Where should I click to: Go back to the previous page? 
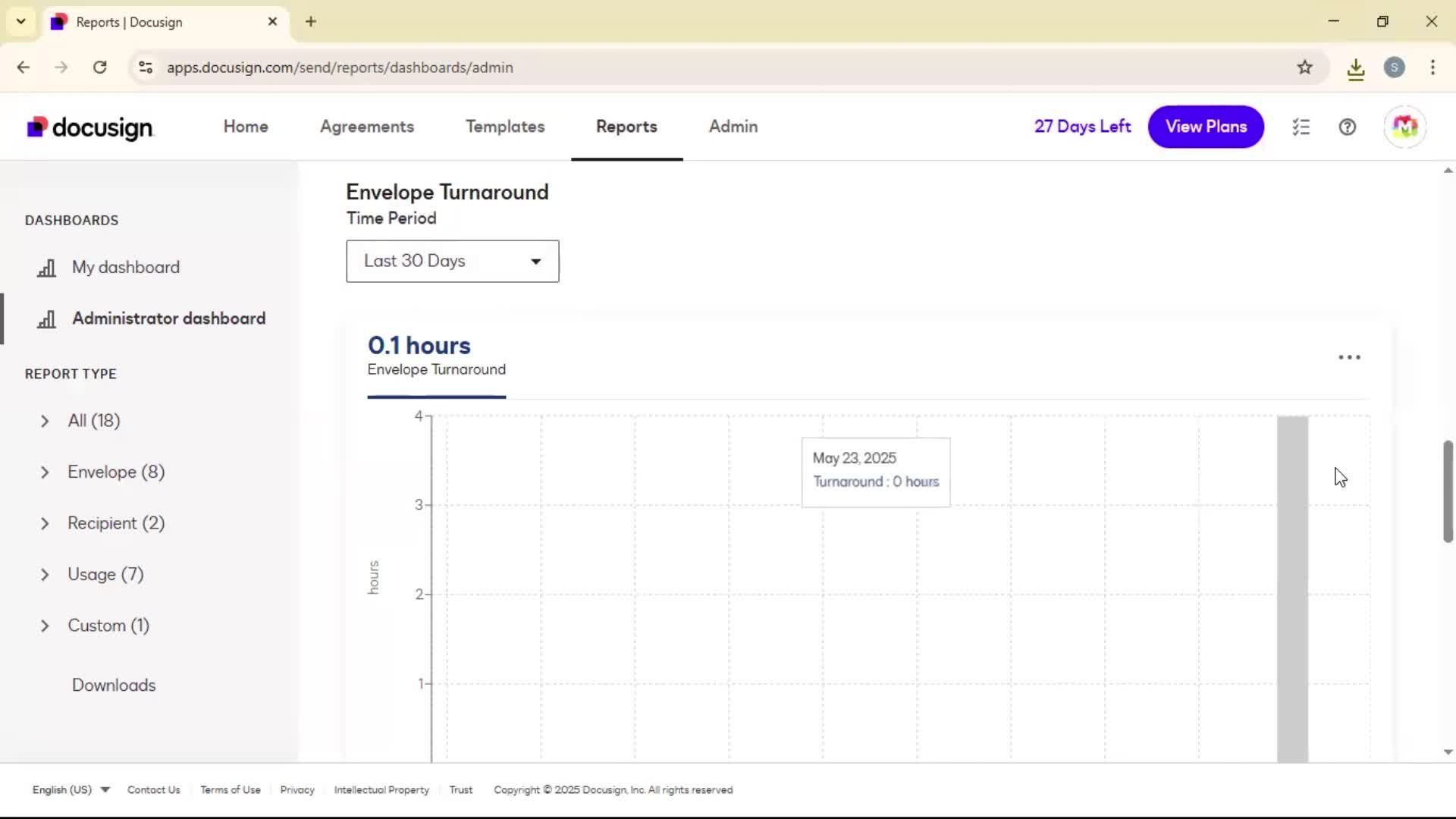click(x=24, y=67)
